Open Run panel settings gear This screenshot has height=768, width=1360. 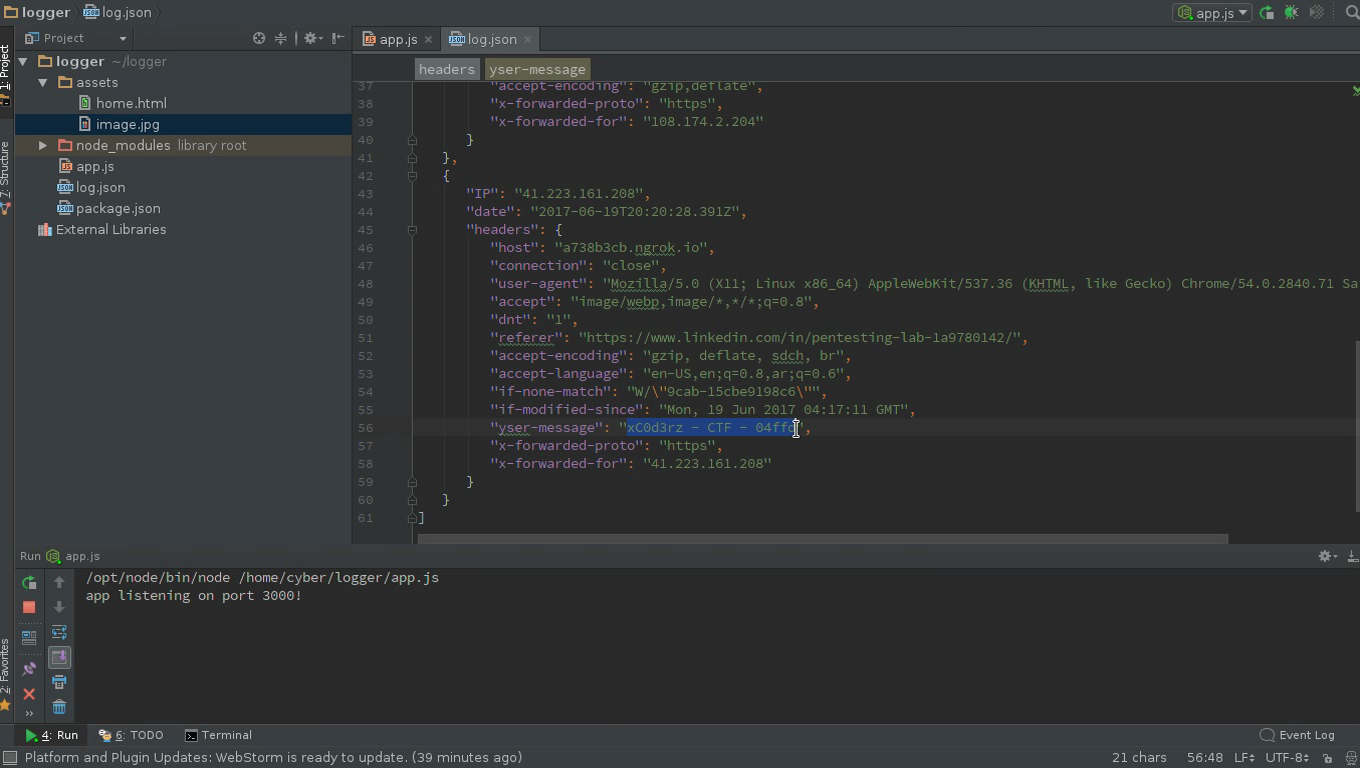[1326, 556]
